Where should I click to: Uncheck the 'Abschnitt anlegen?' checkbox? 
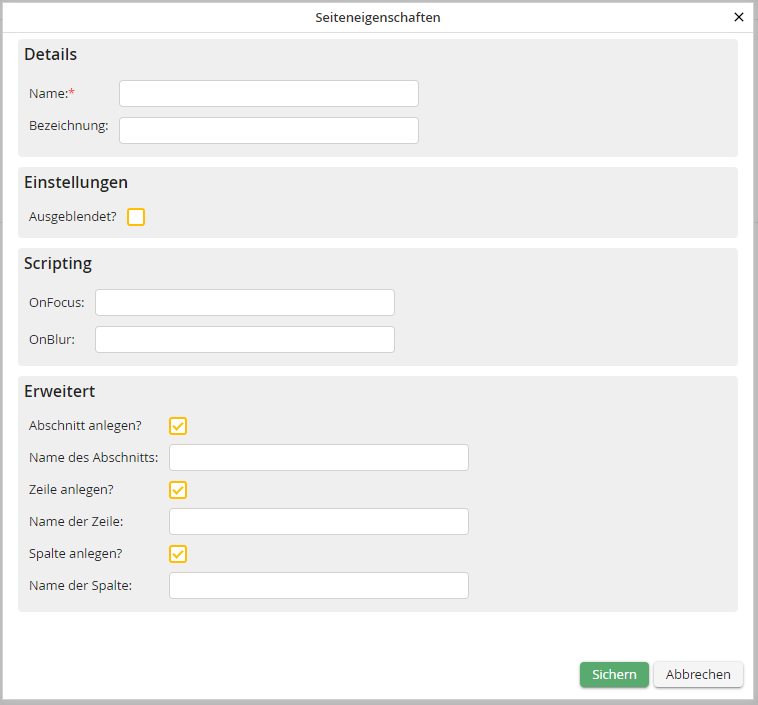(x=178, y=426)
